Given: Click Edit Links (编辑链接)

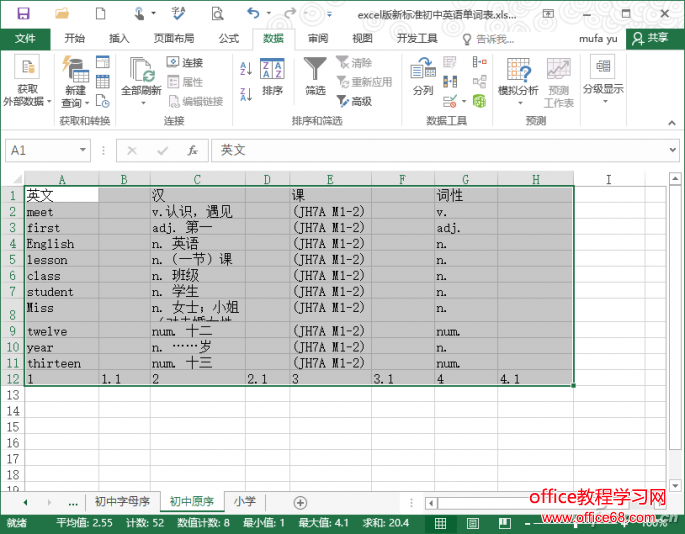Looking at the screenshot, I should tap(196, 101).
